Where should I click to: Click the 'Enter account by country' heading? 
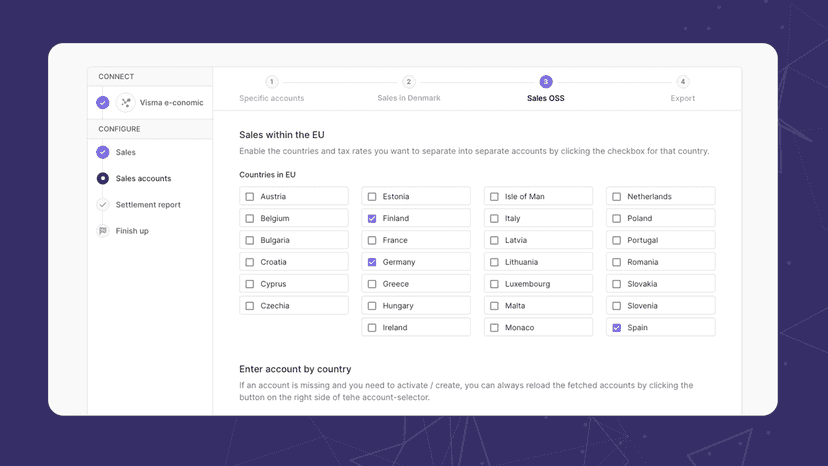pyautogui.click(x=295, y=369)
